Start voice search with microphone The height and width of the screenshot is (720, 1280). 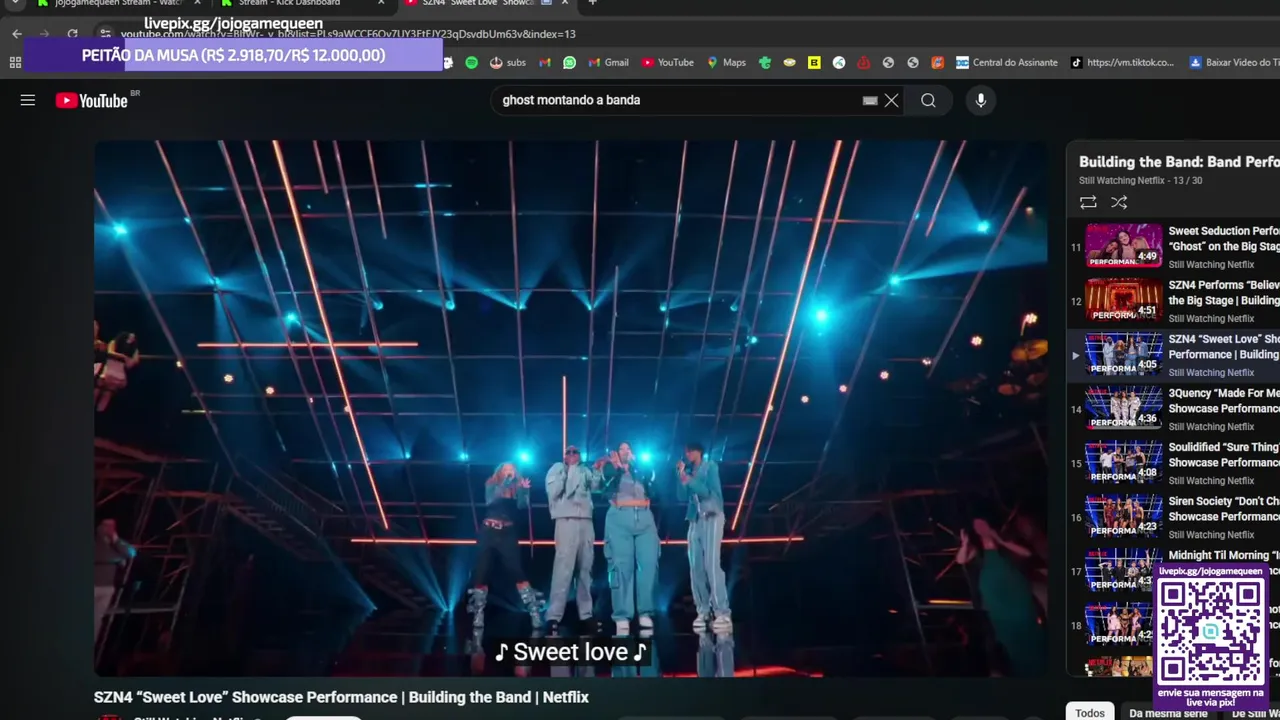click(x=980, y=100)
